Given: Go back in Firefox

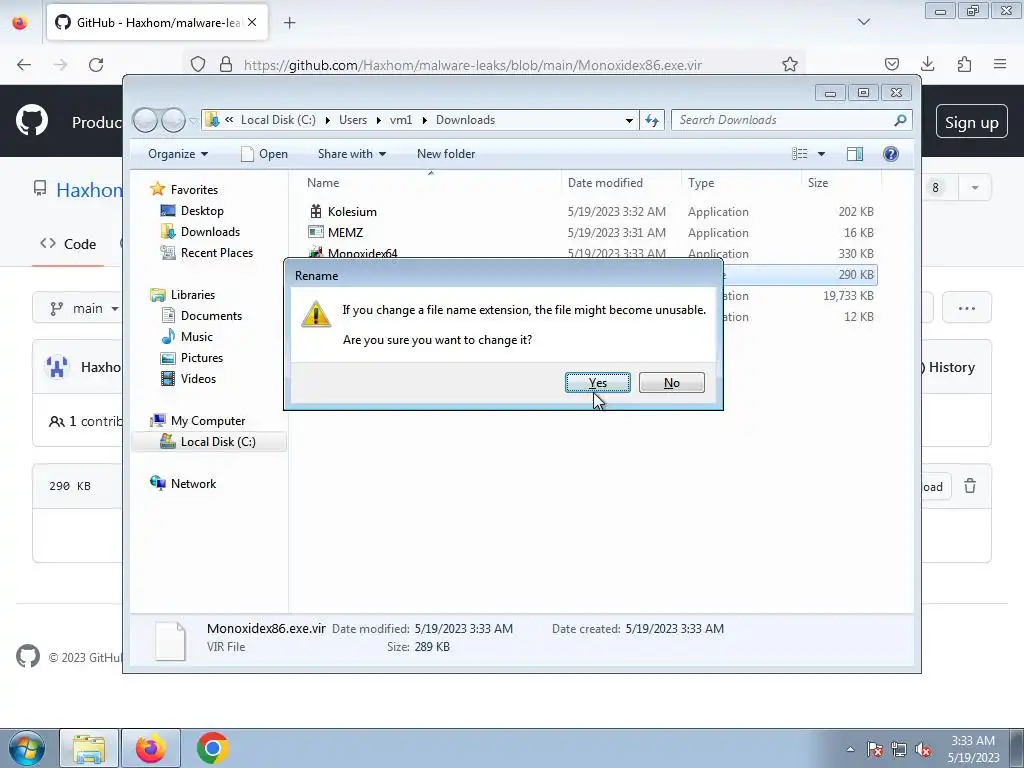Looking at the screenshot, I should (24, 64).
